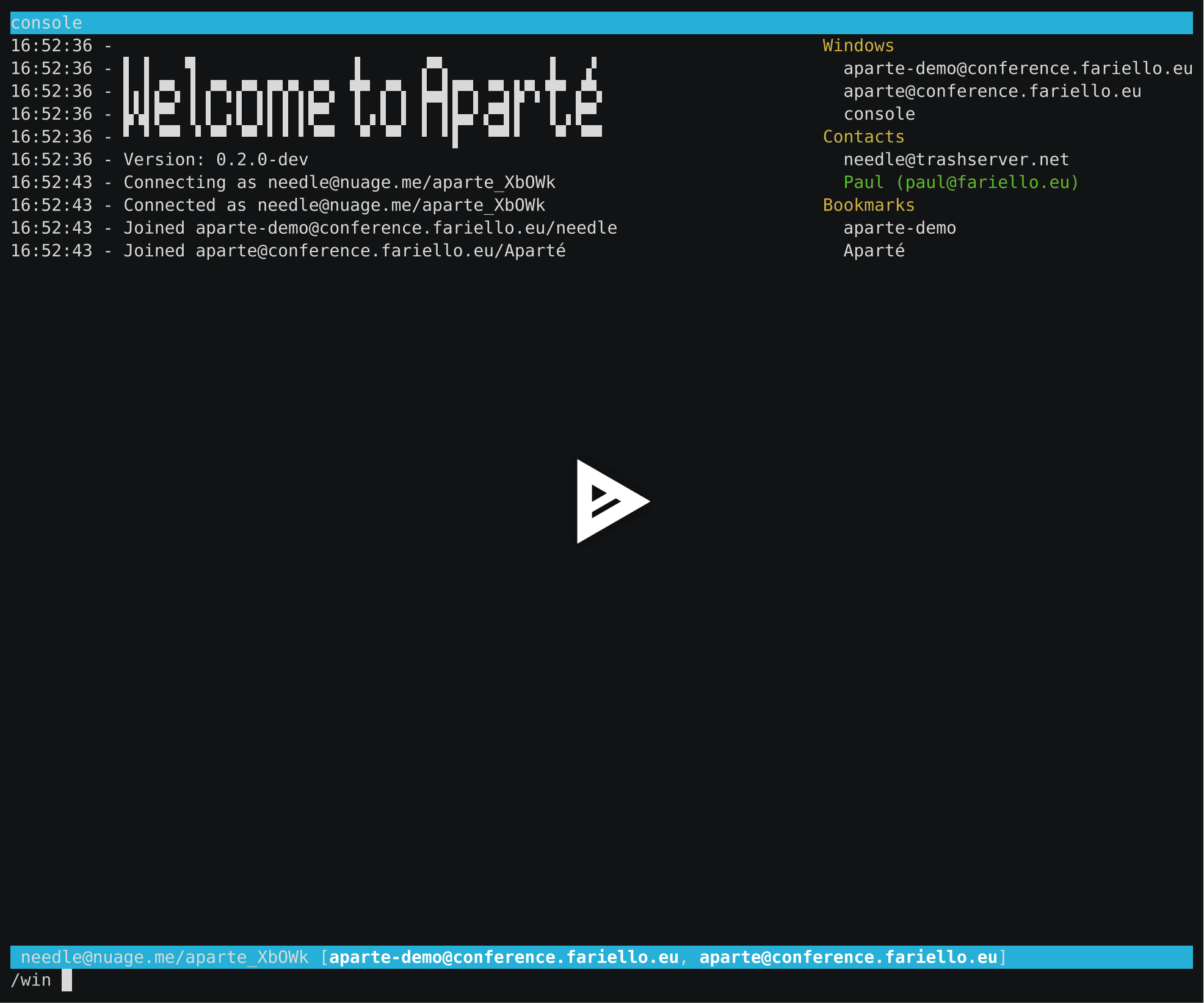This screenshot has height=1003, width=1204.
Task: Open chat with Paul (paul@fariello.eu)
Action: [960, 182]
